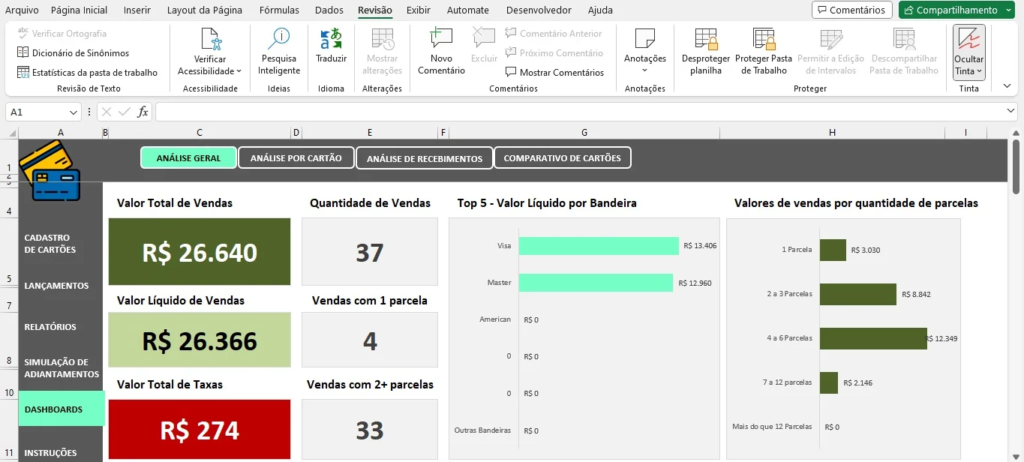1024x462 pixels.
Task: Expand the Anotações dropdown
Action: [645, 70]
